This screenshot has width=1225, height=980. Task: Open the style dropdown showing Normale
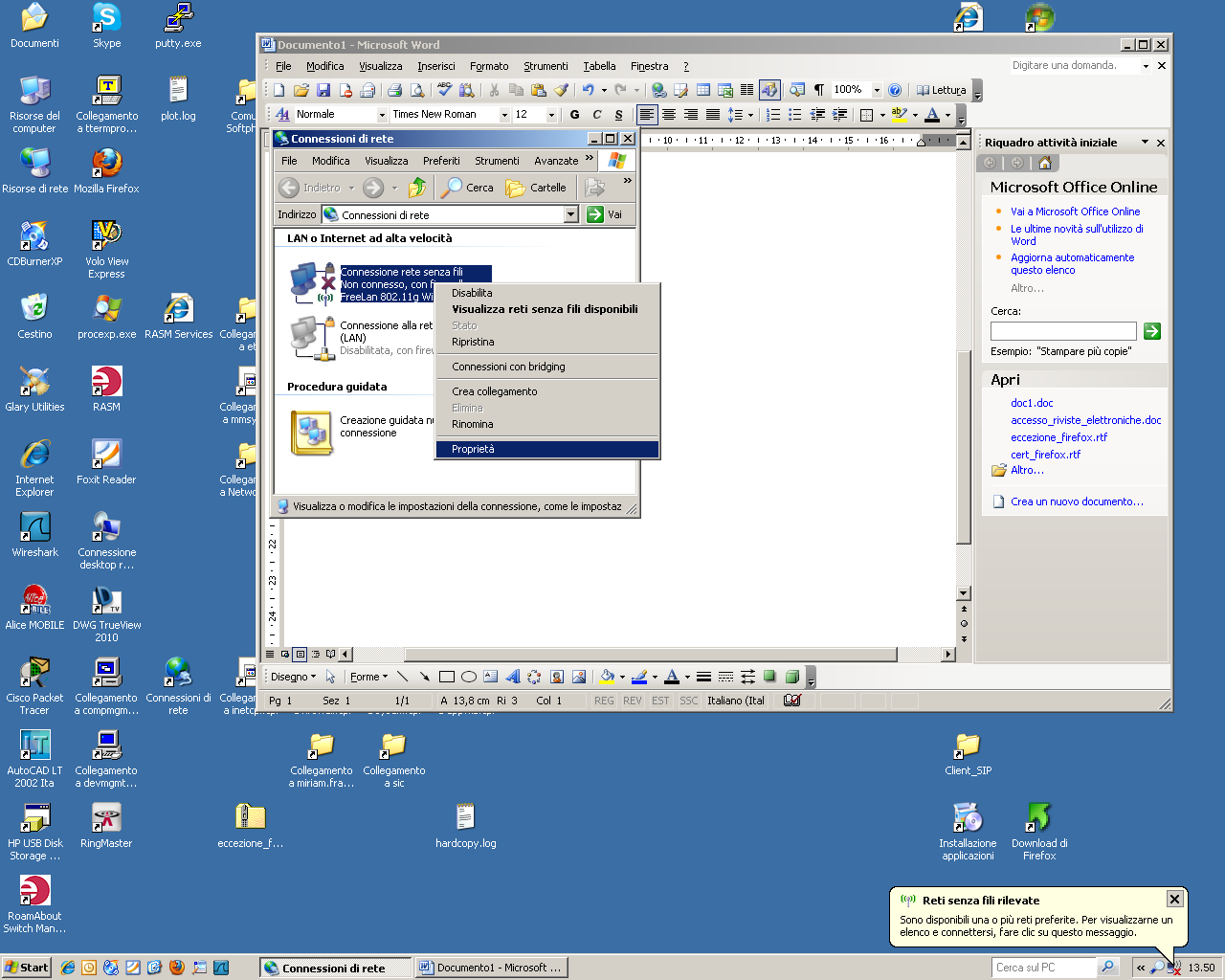click(x=382, y=115)
